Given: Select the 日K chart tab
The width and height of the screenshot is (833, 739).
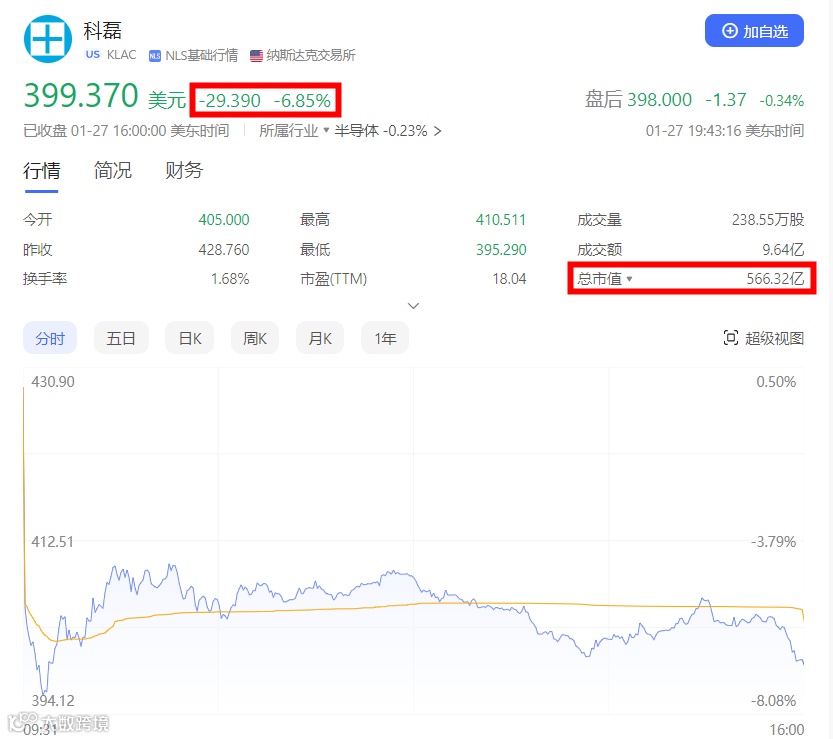Looking at the screenshot, I should click(190, 338).
